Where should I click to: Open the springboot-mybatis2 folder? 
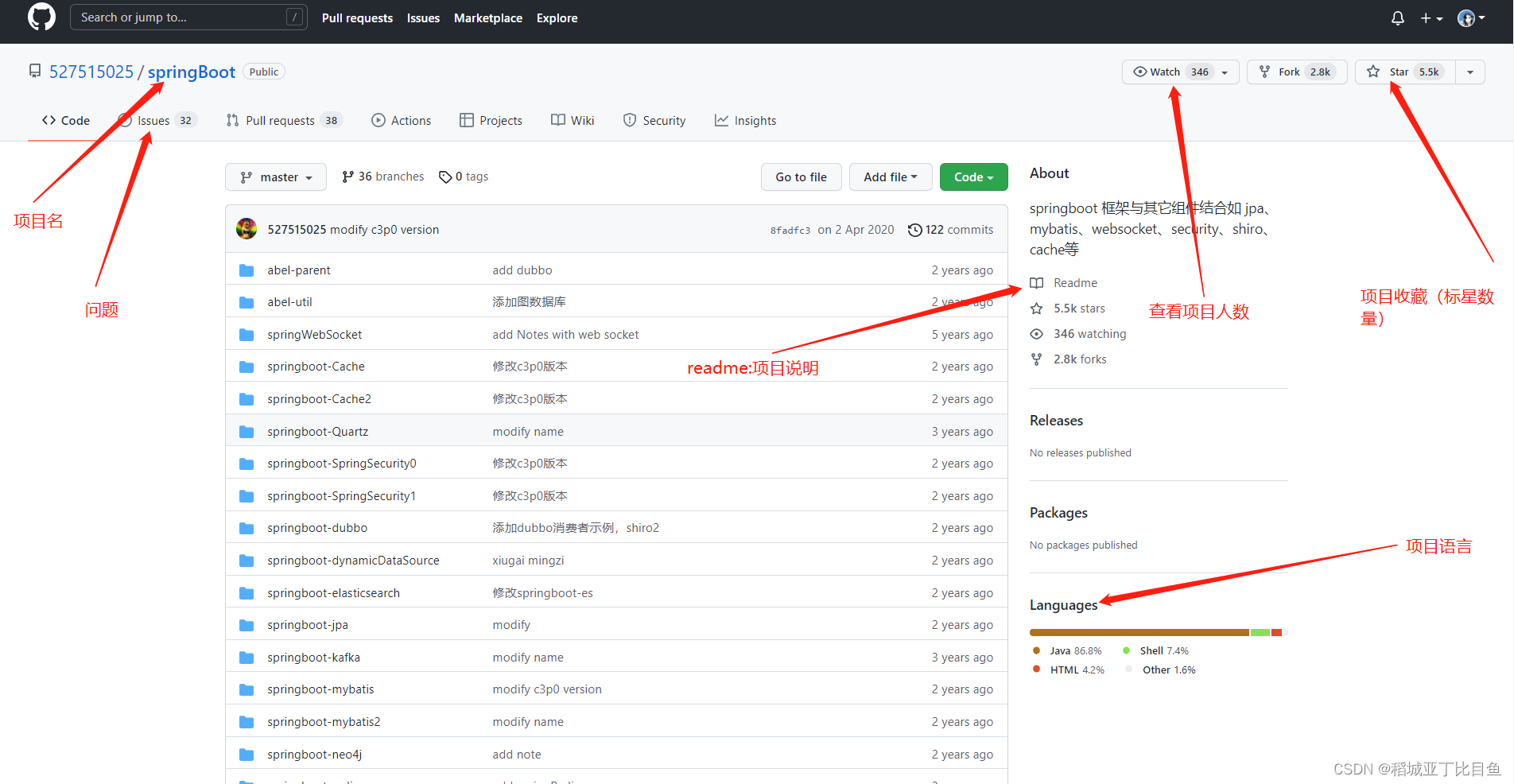(324, 722)
